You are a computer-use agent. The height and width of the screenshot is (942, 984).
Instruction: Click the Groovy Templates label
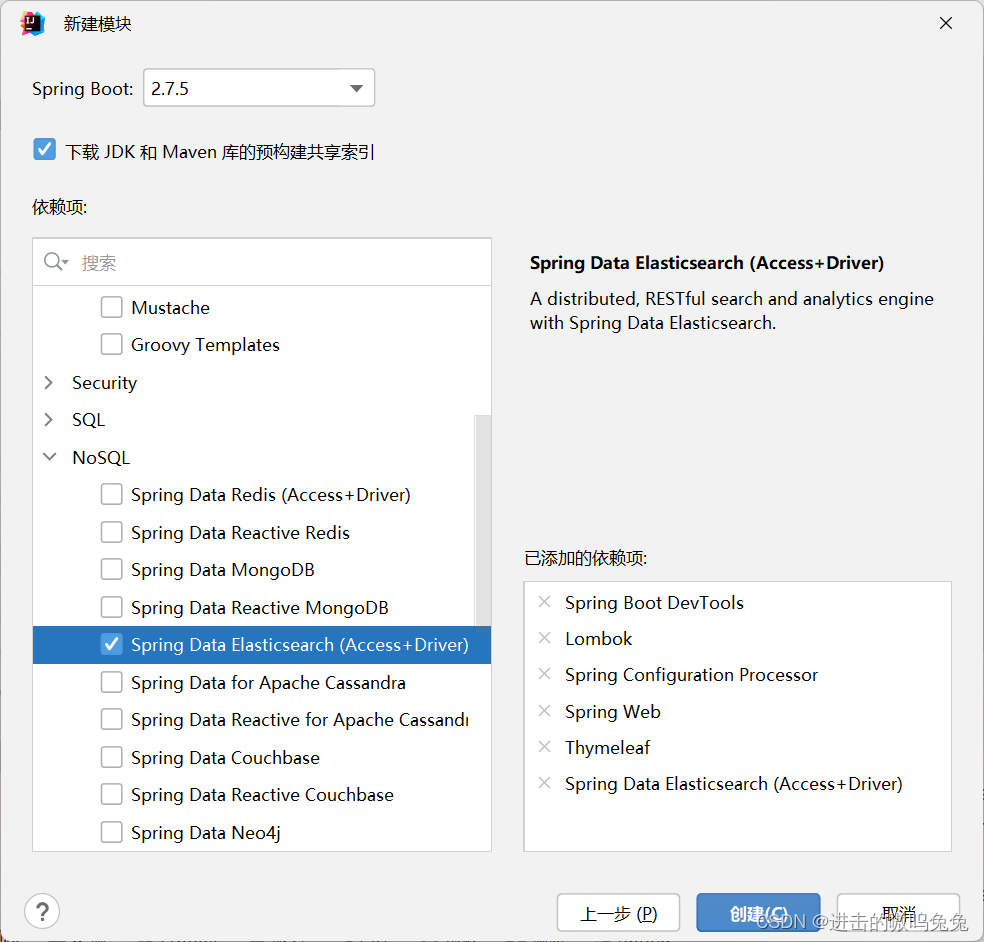coord(205,345)
